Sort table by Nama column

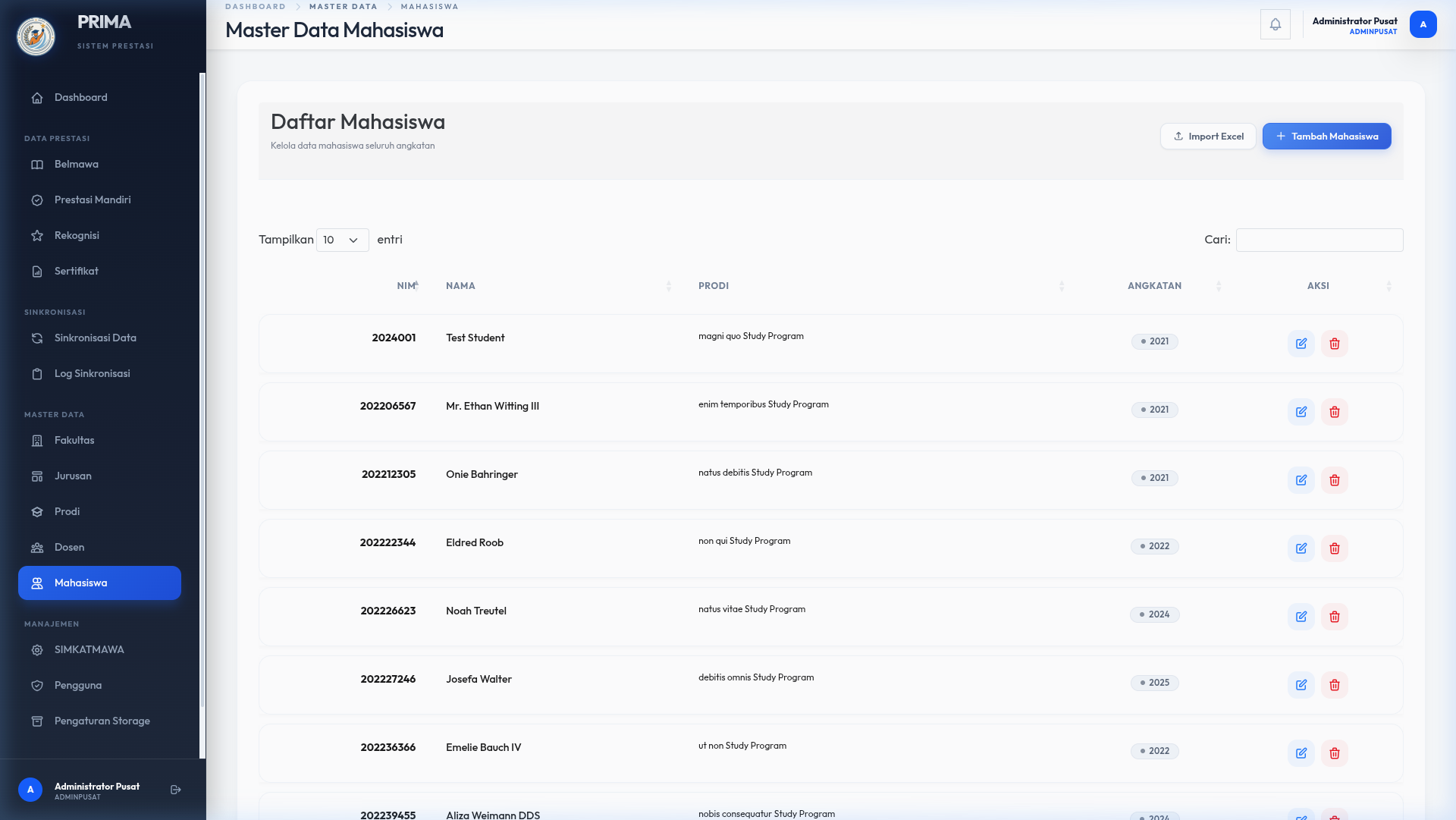coord(460,286)
